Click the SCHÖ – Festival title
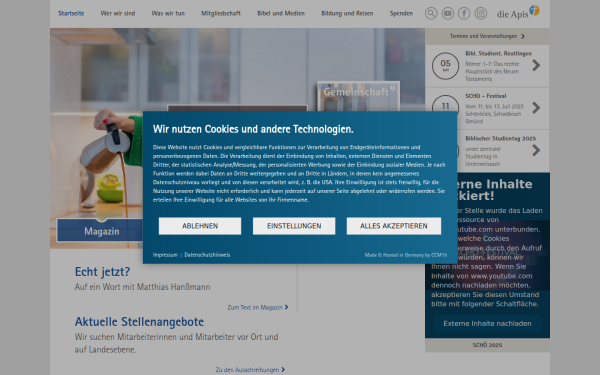 tap(486, 96)
